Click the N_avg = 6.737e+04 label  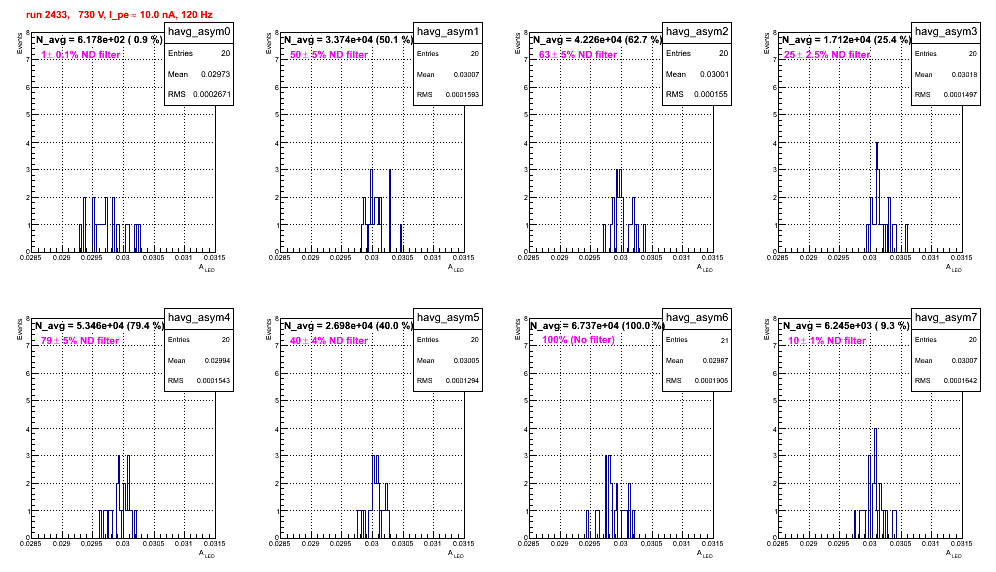[x=597, y=326]
